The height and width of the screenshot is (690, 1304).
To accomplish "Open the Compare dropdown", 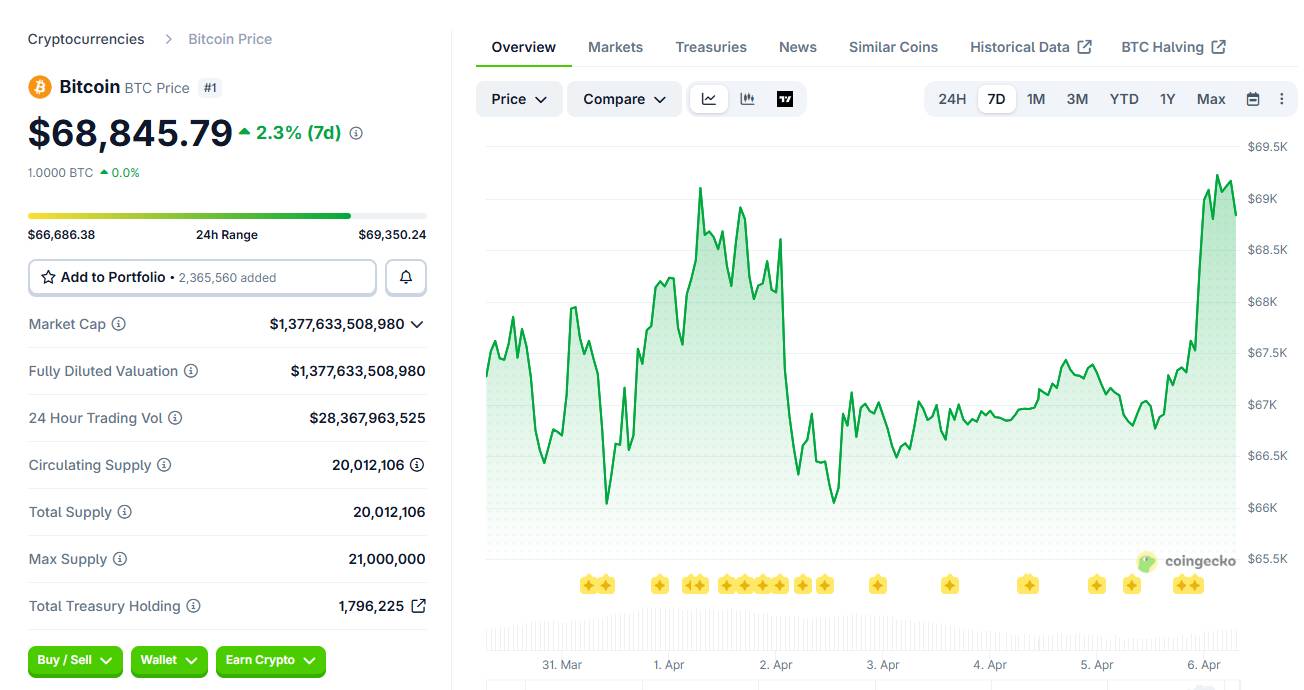I will [624, 98].
